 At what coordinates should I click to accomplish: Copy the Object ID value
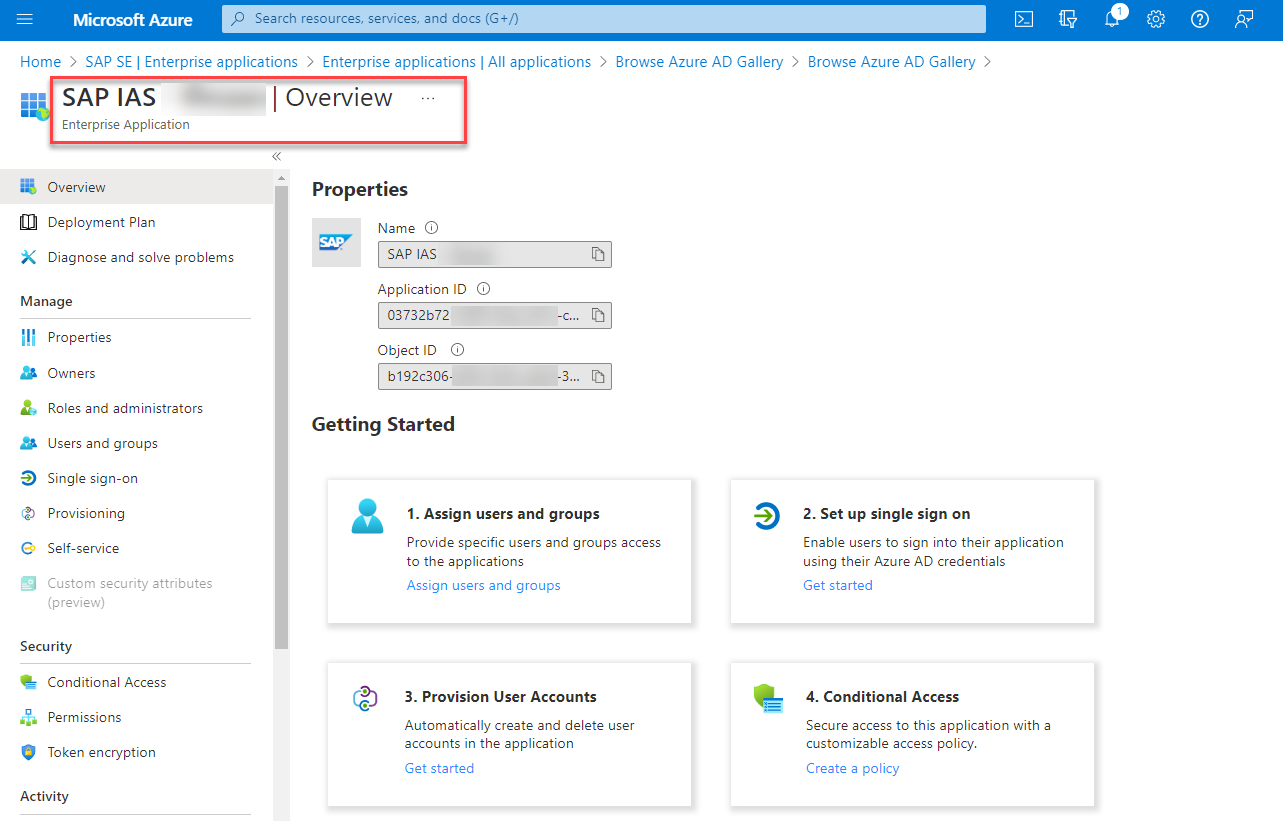pos(598,376)
